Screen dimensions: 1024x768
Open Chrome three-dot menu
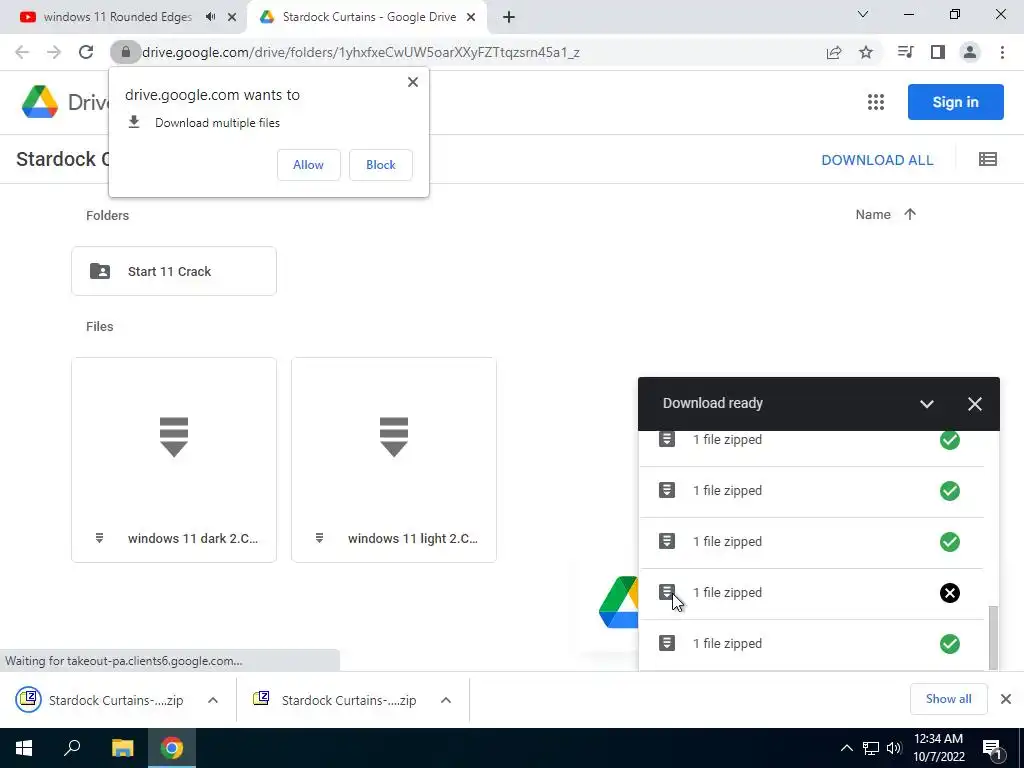point(1002,52)
